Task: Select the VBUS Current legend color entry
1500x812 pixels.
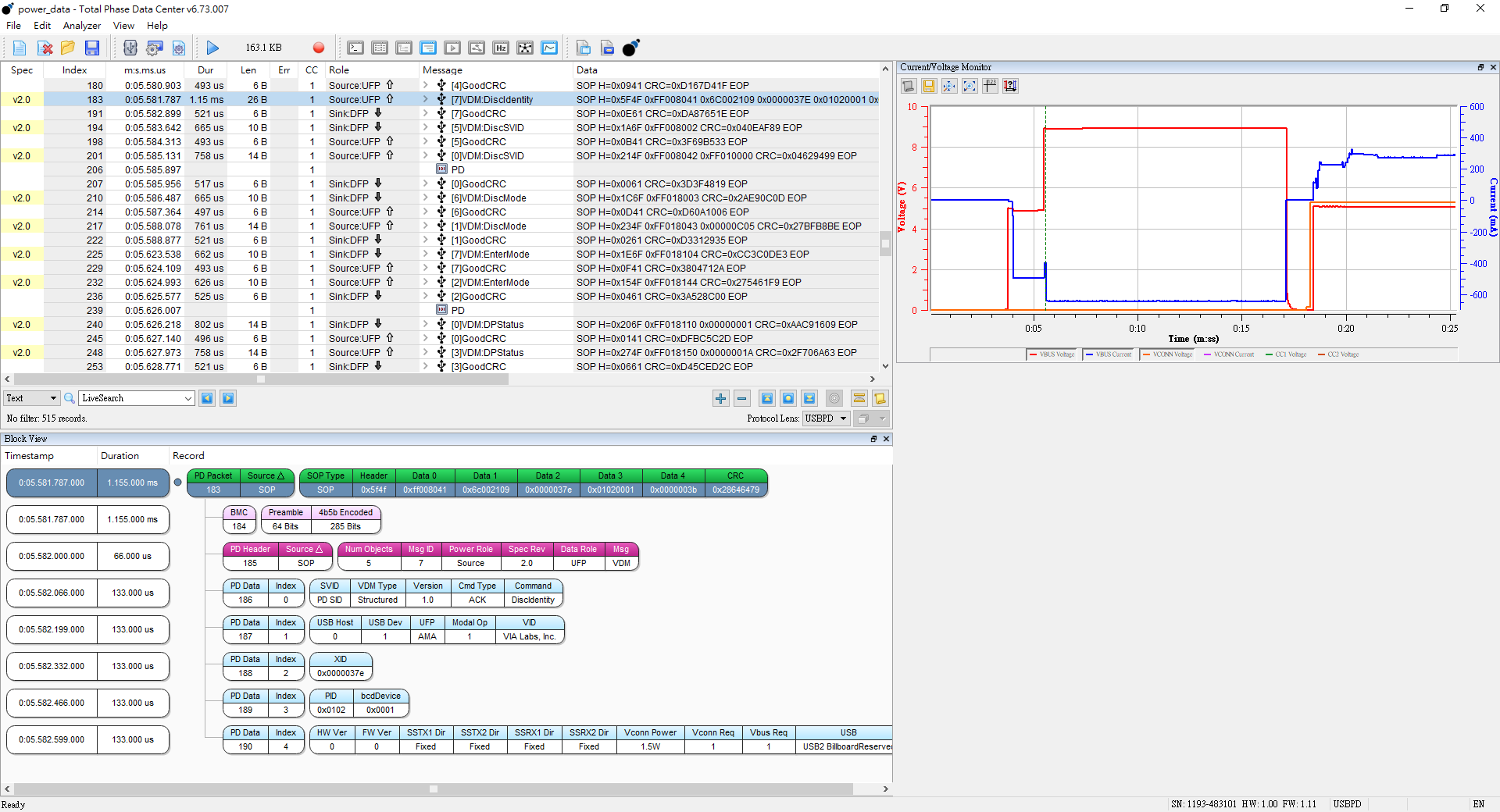Action: pyautogui.click(x=1108, y=354)
